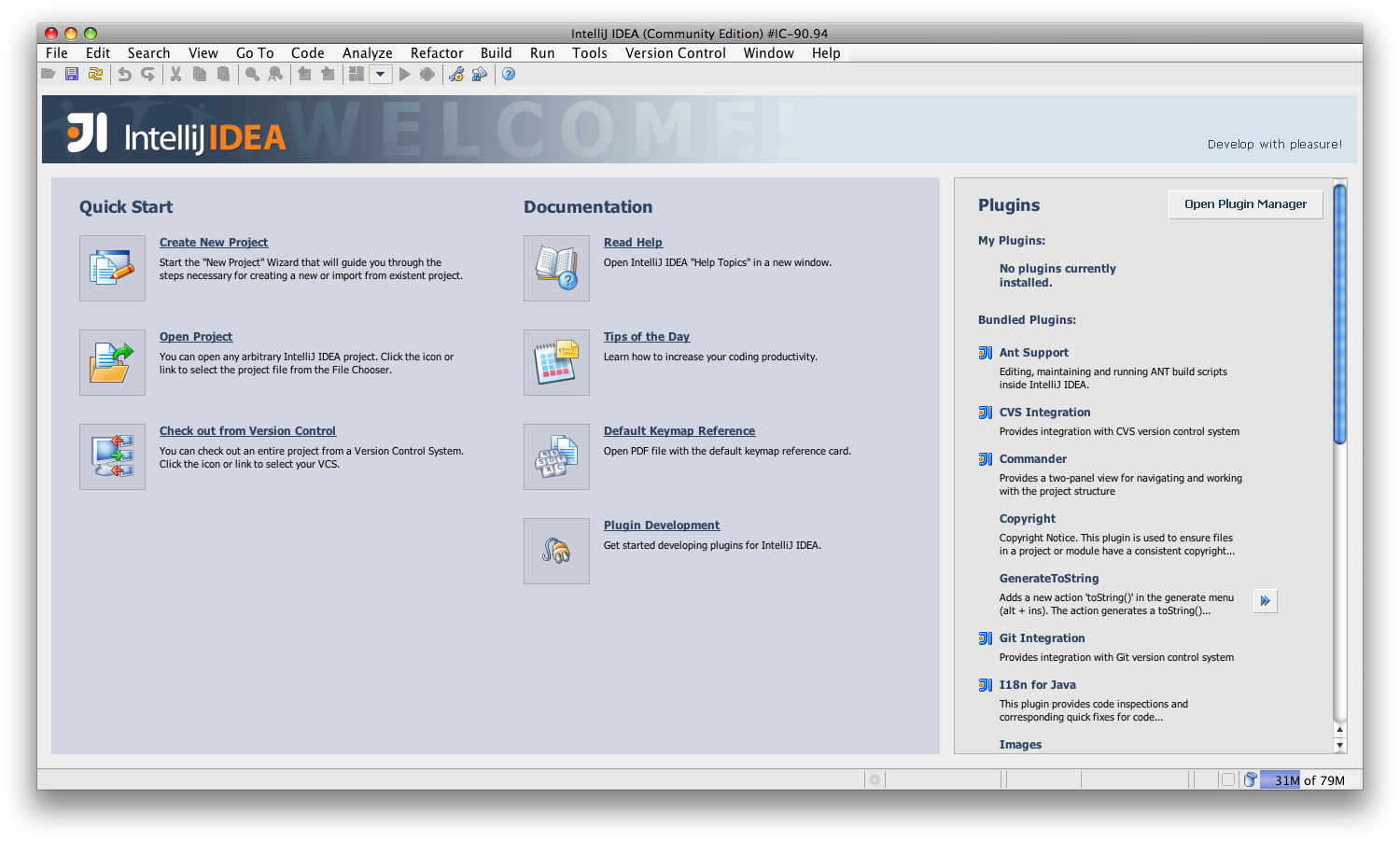
Task: Click the plugins scrollbar down arrow
Action: (1340, 746)
